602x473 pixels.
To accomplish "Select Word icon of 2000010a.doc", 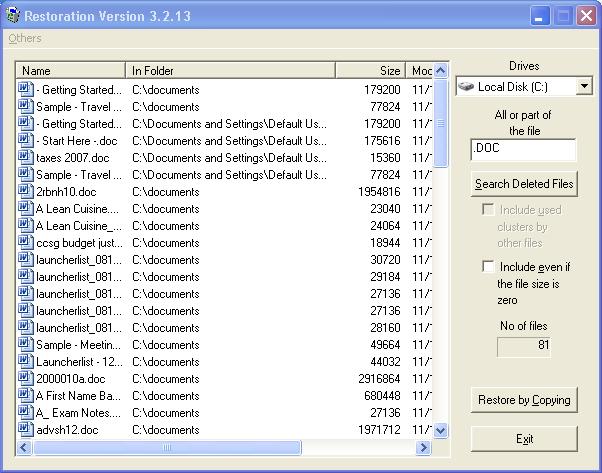I will (x=26, y=379).
